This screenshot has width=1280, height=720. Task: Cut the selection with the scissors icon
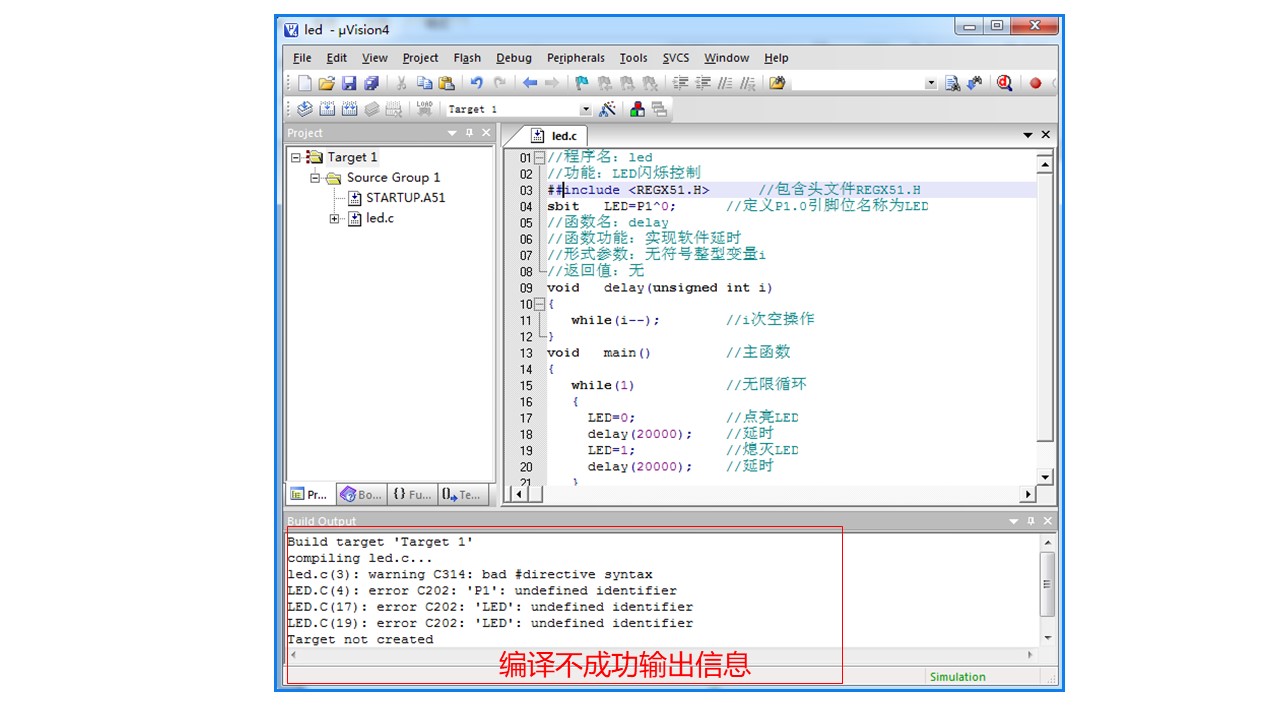(402, 84)
